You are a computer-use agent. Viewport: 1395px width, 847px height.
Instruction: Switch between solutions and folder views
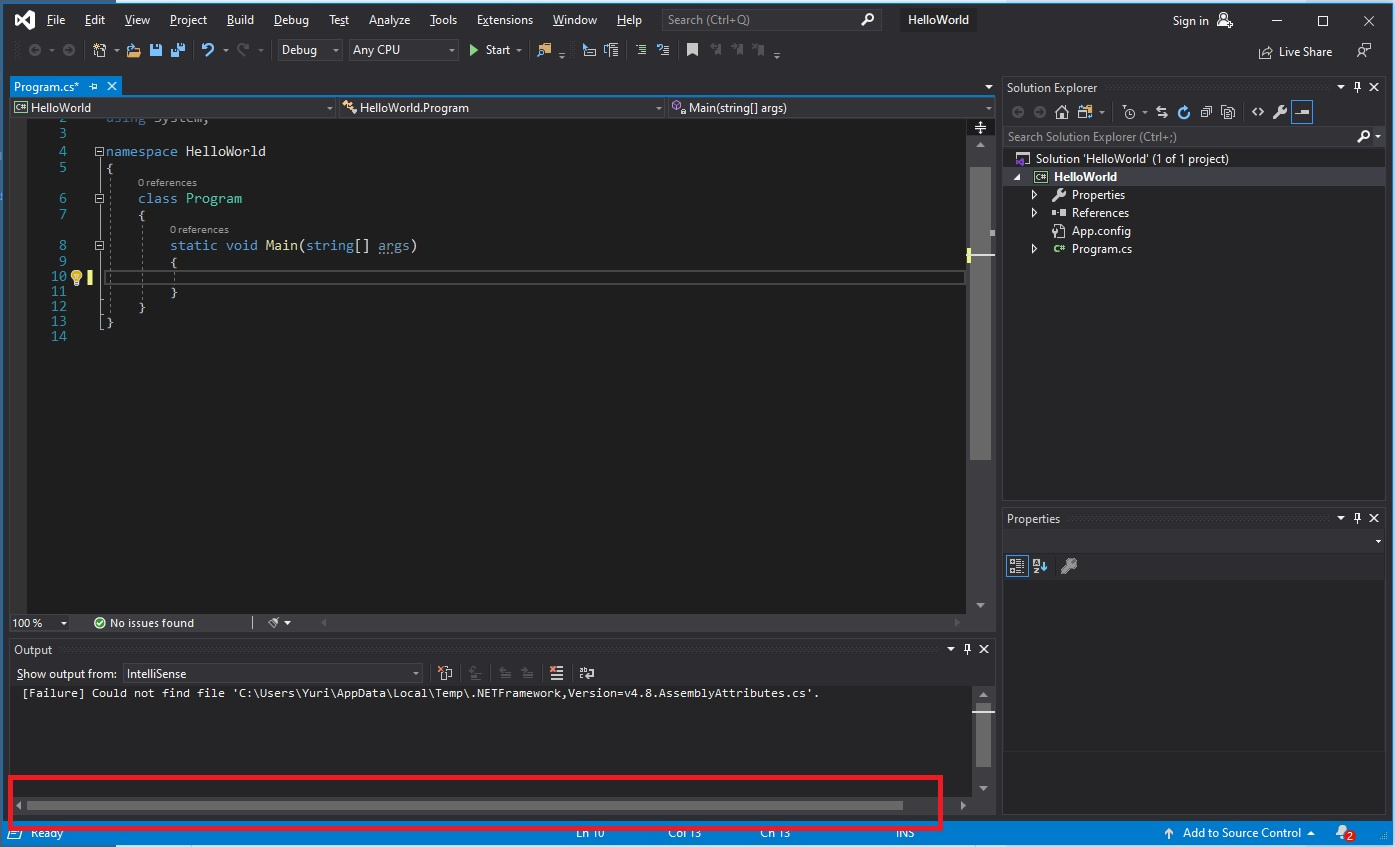1085,113
